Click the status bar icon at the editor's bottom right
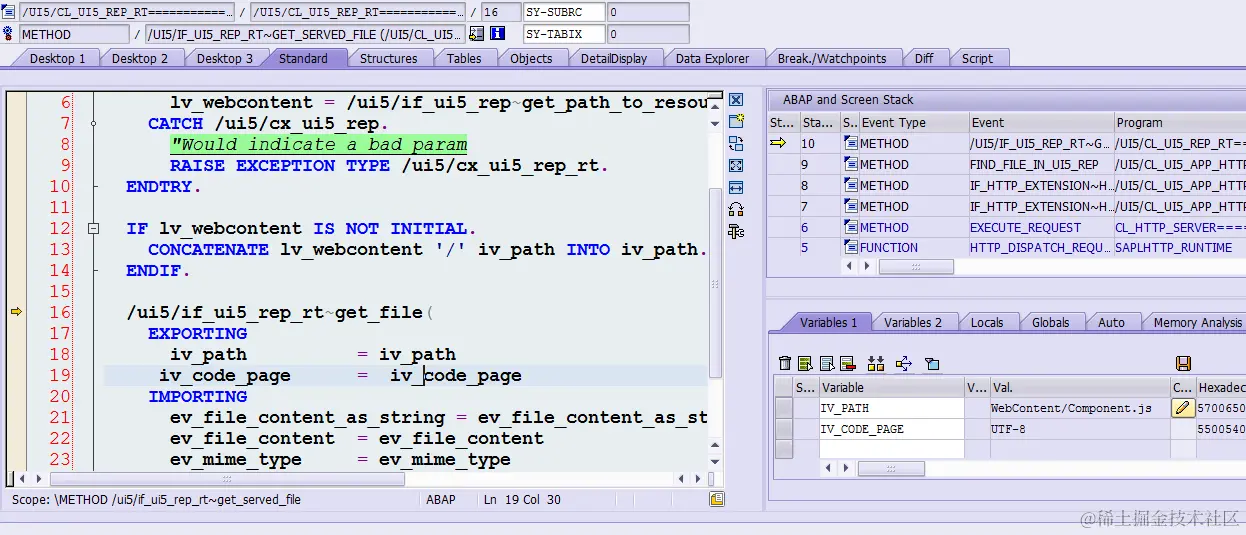Viewport: 1246px width, 535px height. point(717,499)
